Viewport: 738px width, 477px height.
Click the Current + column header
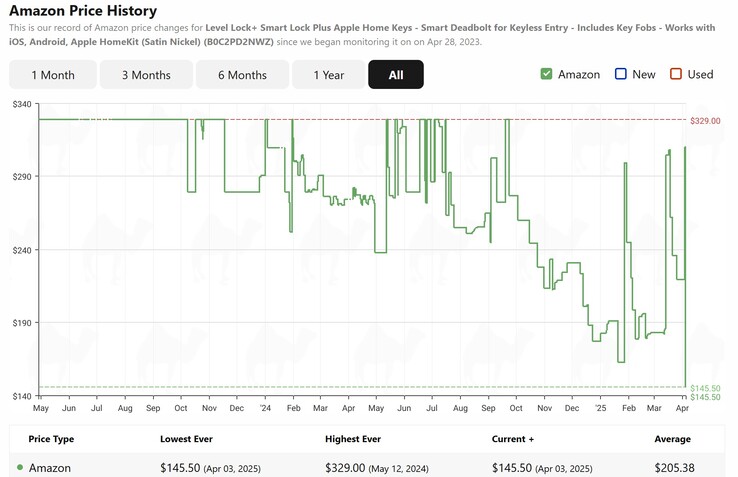[513, 439]
